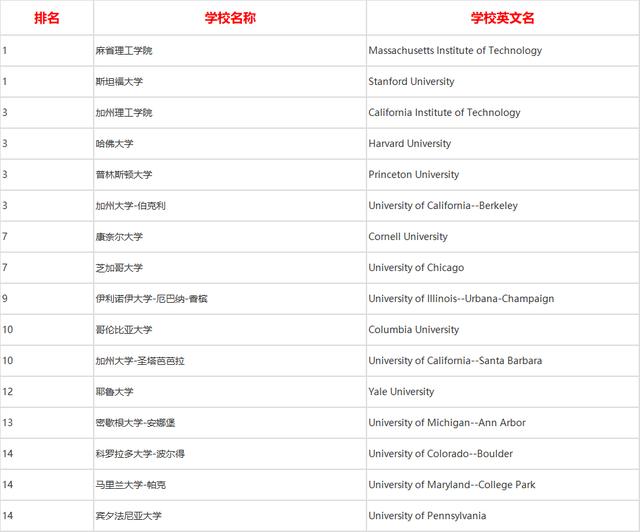
Task: Click the 科罗拉多大学-波尔得 cell
Action: [230, 454]
